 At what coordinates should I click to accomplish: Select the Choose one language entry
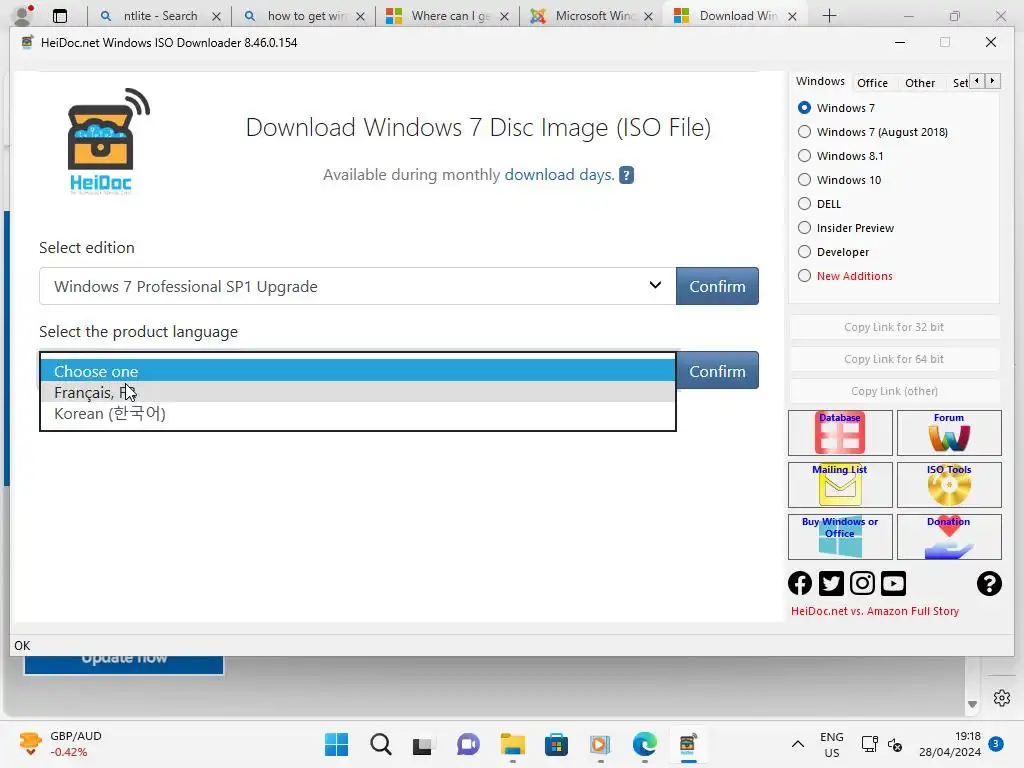point(357,371)
